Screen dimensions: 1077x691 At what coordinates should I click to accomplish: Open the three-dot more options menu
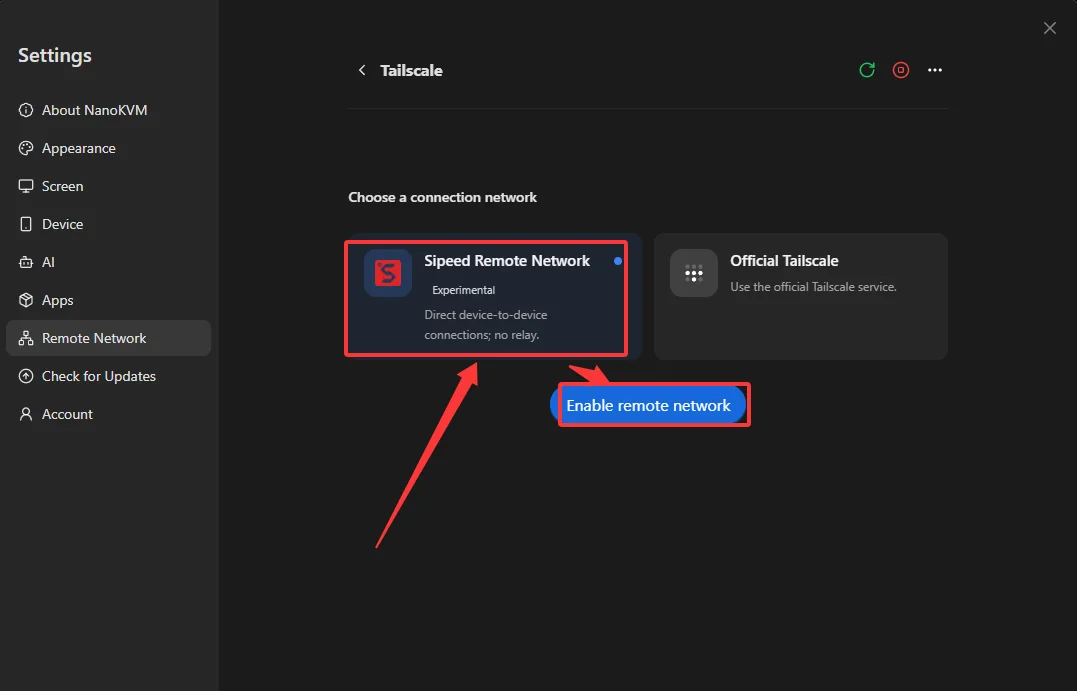click(x=935, y=70)
